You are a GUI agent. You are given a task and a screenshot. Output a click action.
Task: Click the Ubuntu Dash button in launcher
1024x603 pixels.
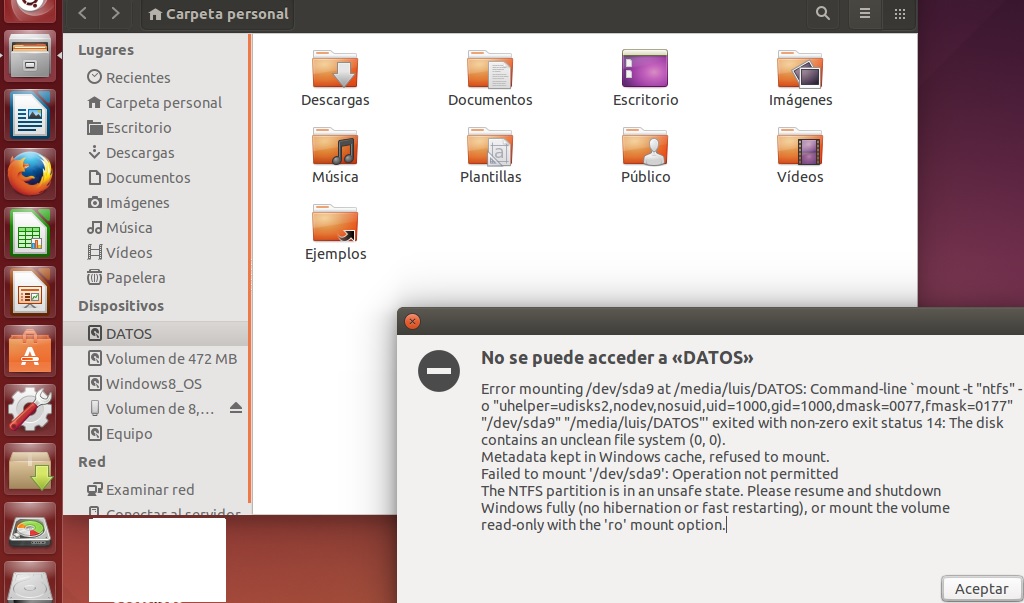click(x=29, y=10)
